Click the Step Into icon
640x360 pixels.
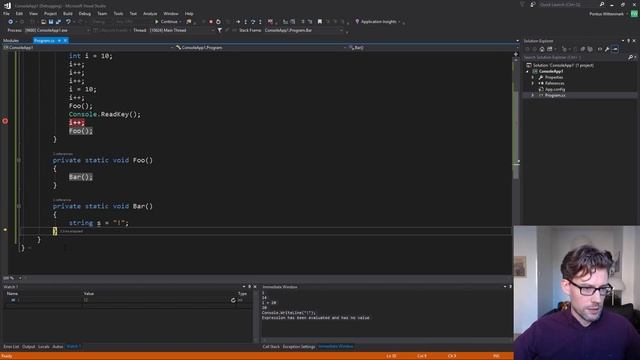point(245,22)
